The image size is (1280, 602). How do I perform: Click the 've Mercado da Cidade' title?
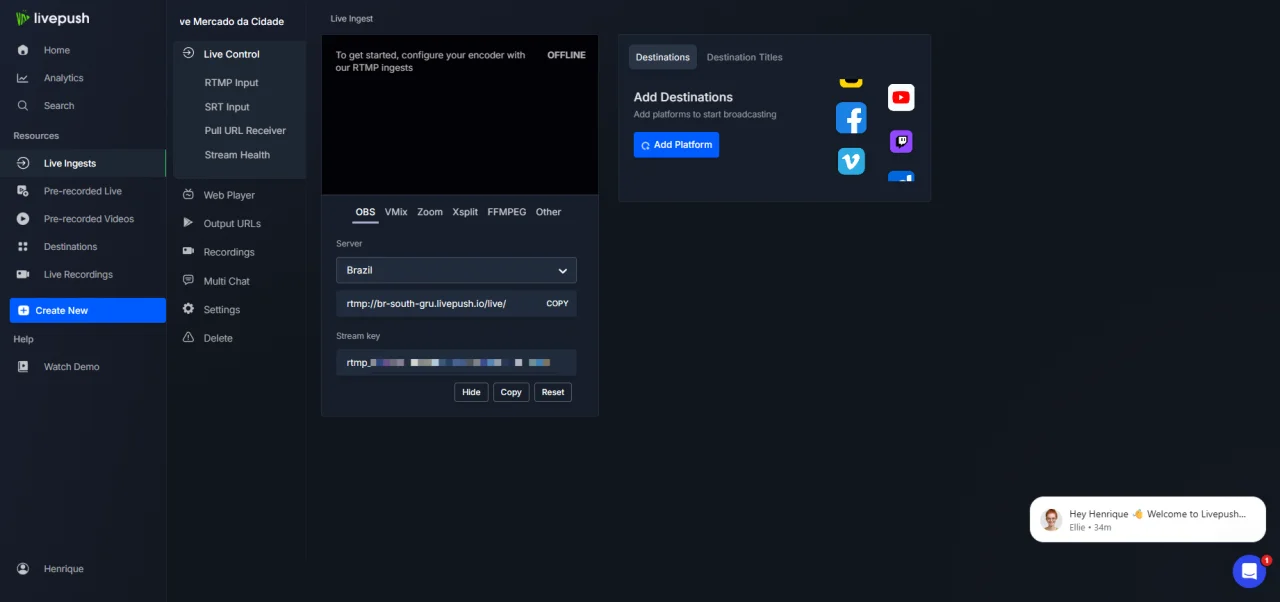click(x=232, y=21)
